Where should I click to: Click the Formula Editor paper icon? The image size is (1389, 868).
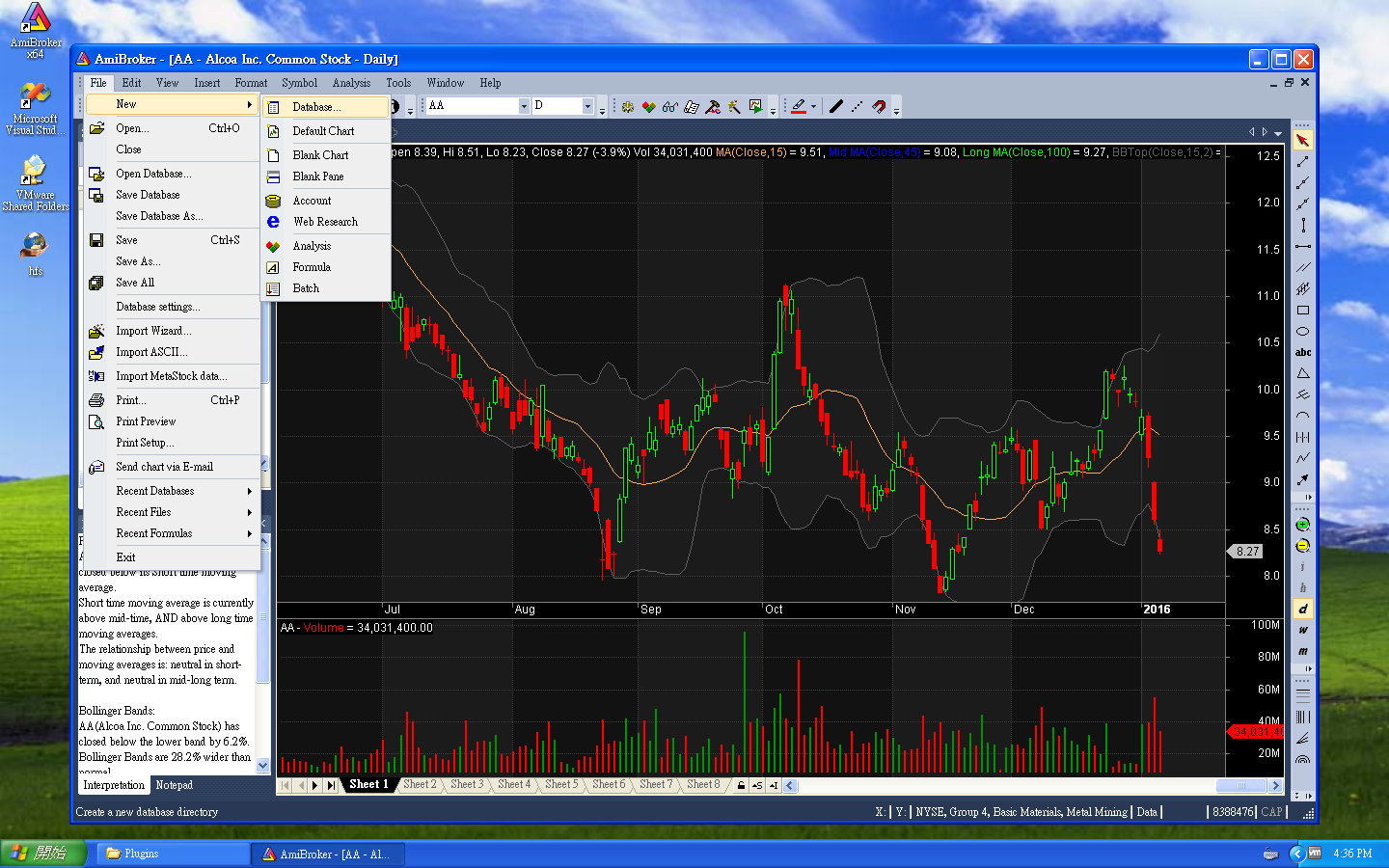692,107
